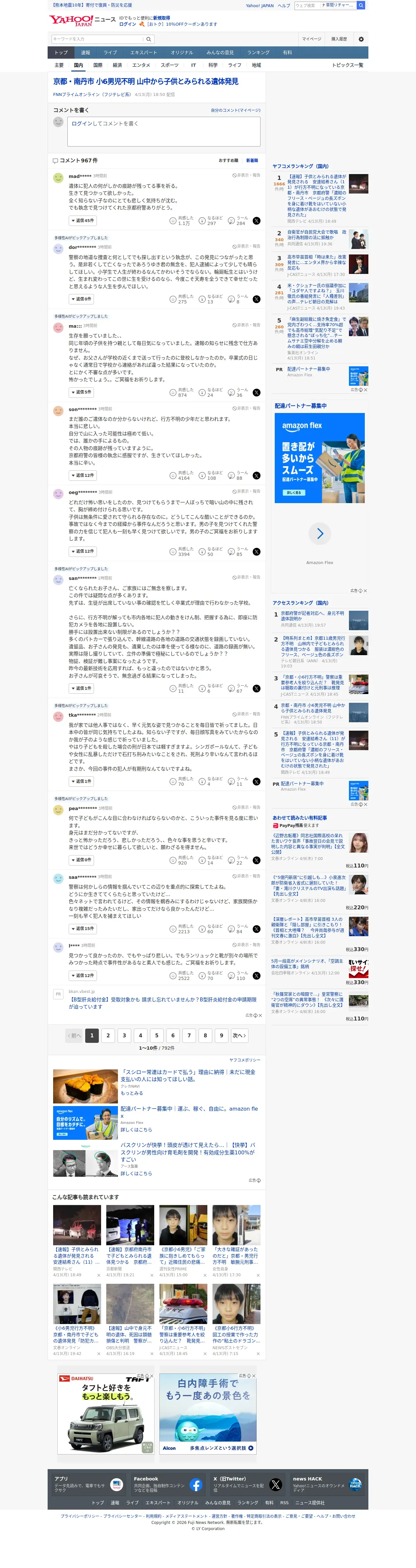Image resolution: width=416 pixels, height=1568 pixels.
Task: Select the 国際 category tab
Action: click(x=98, y=65)
